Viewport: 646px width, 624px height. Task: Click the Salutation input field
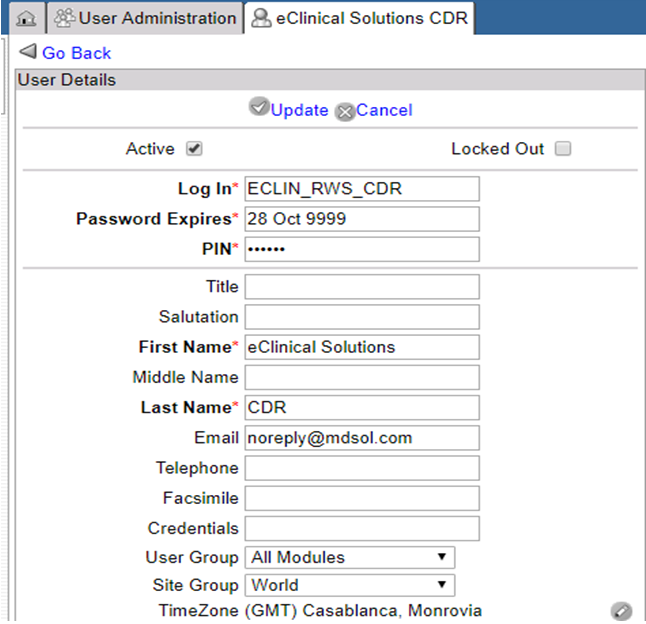tap(362, 317)
